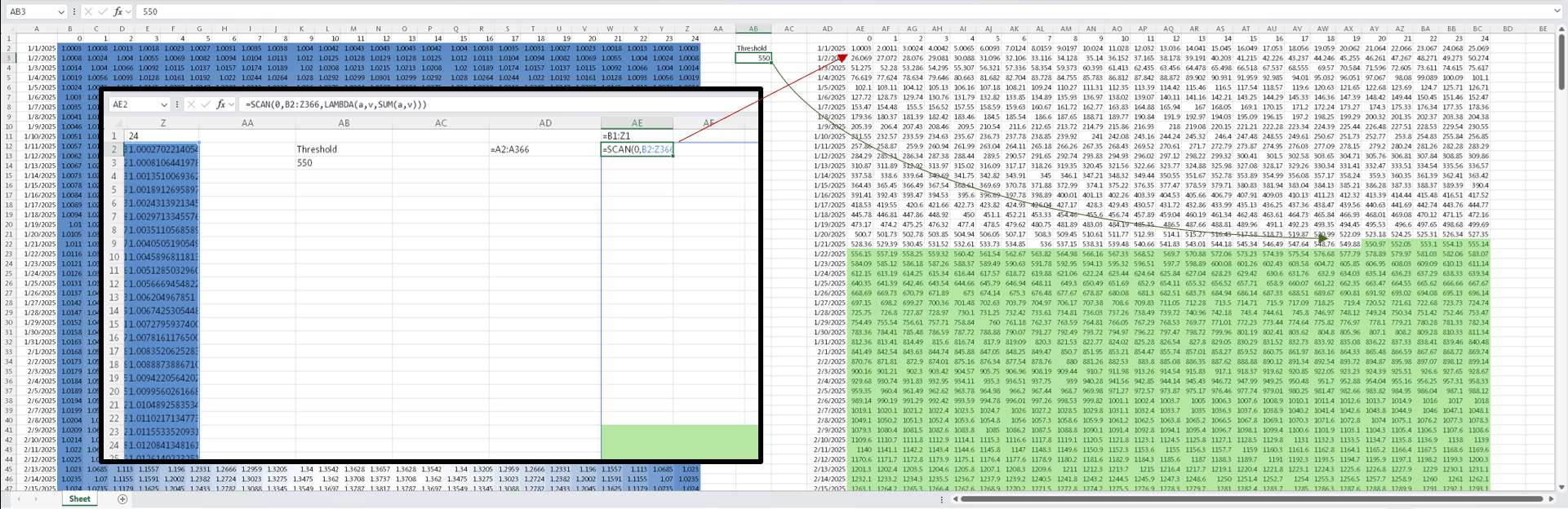Screen dimensions: 1568x509
Task: Select column header AB
Action: (753, 29)
